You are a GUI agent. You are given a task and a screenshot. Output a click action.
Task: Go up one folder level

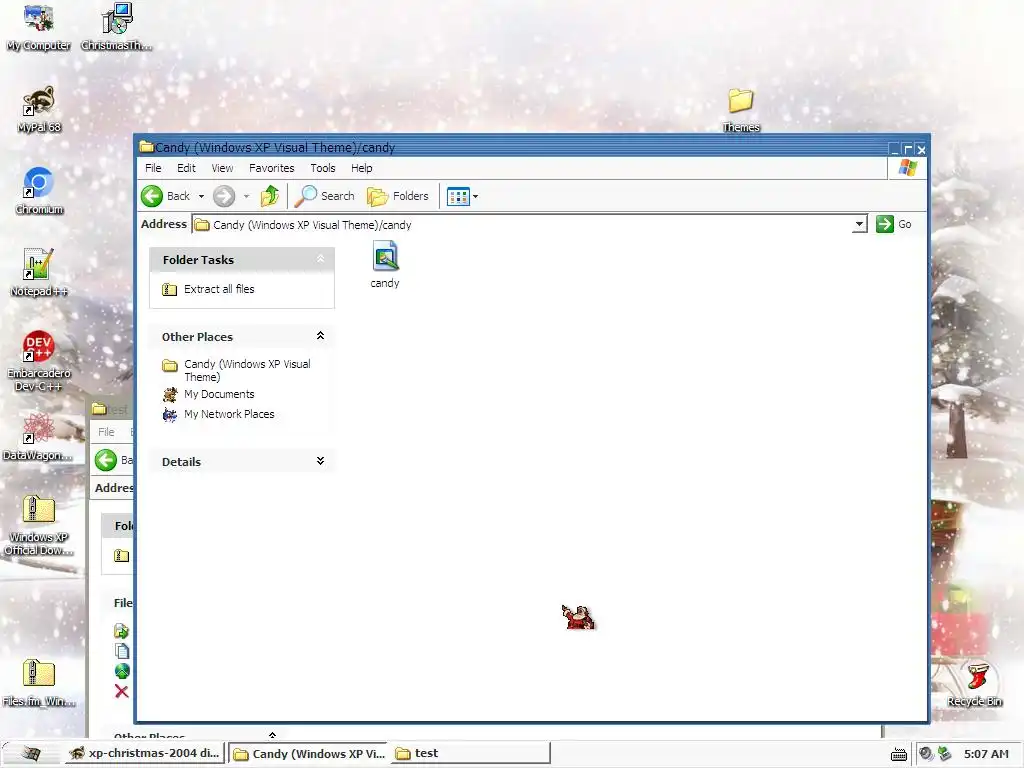point(269,196)
